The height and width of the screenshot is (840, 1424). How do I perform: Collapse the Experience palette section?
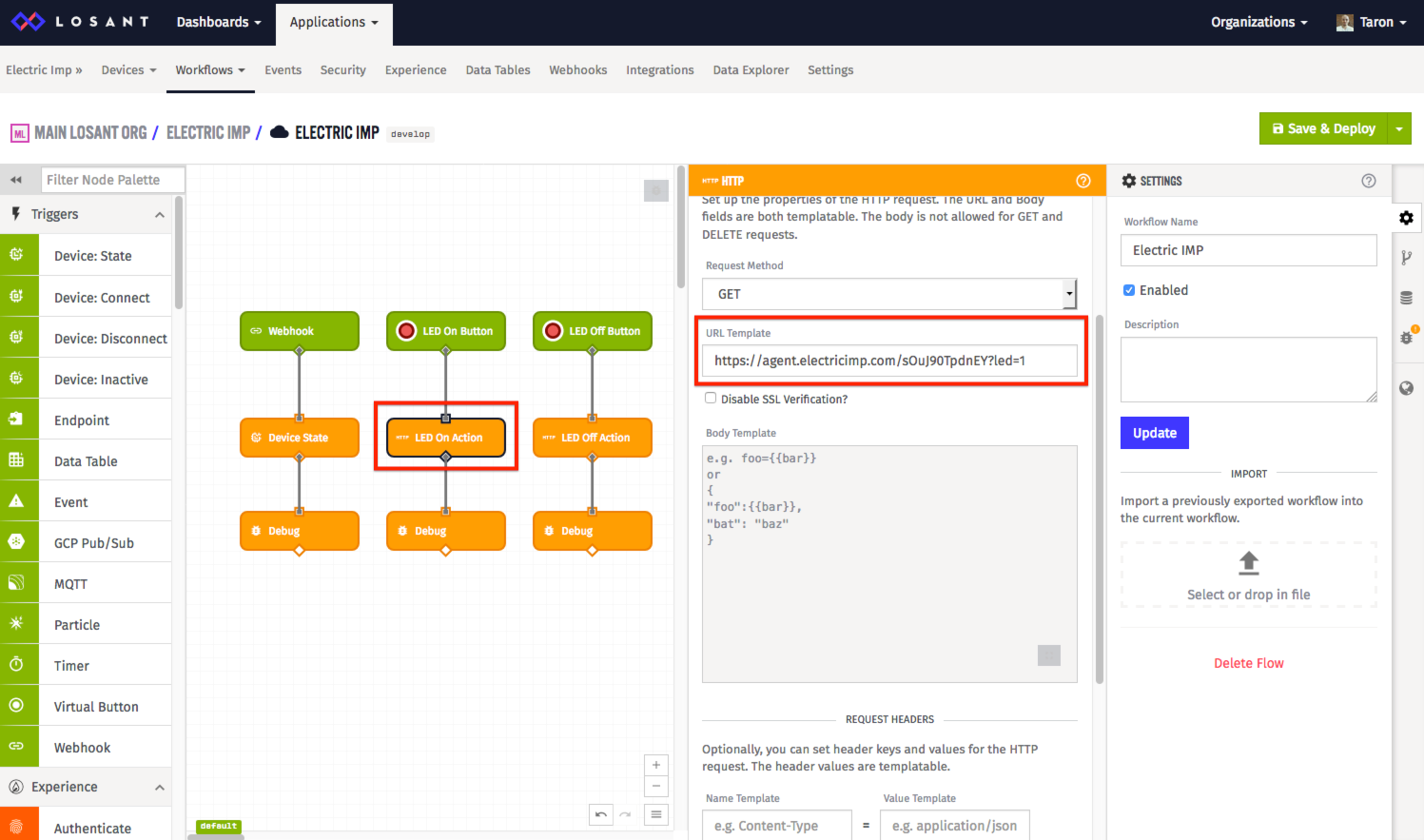pos(160,788)
